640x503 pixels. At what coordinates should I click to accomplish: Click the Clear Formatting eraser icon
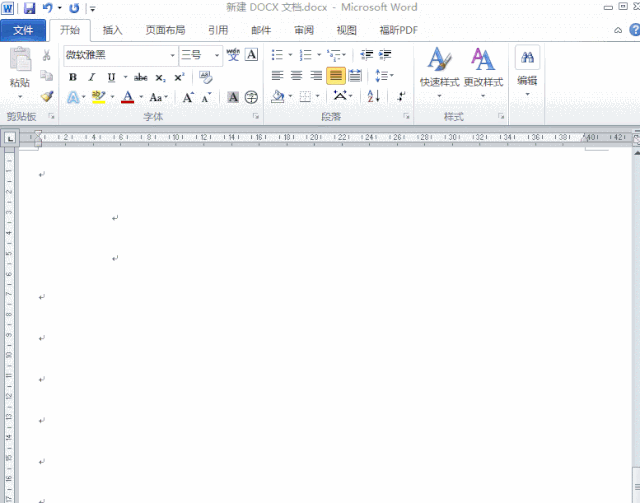point(206,77)
